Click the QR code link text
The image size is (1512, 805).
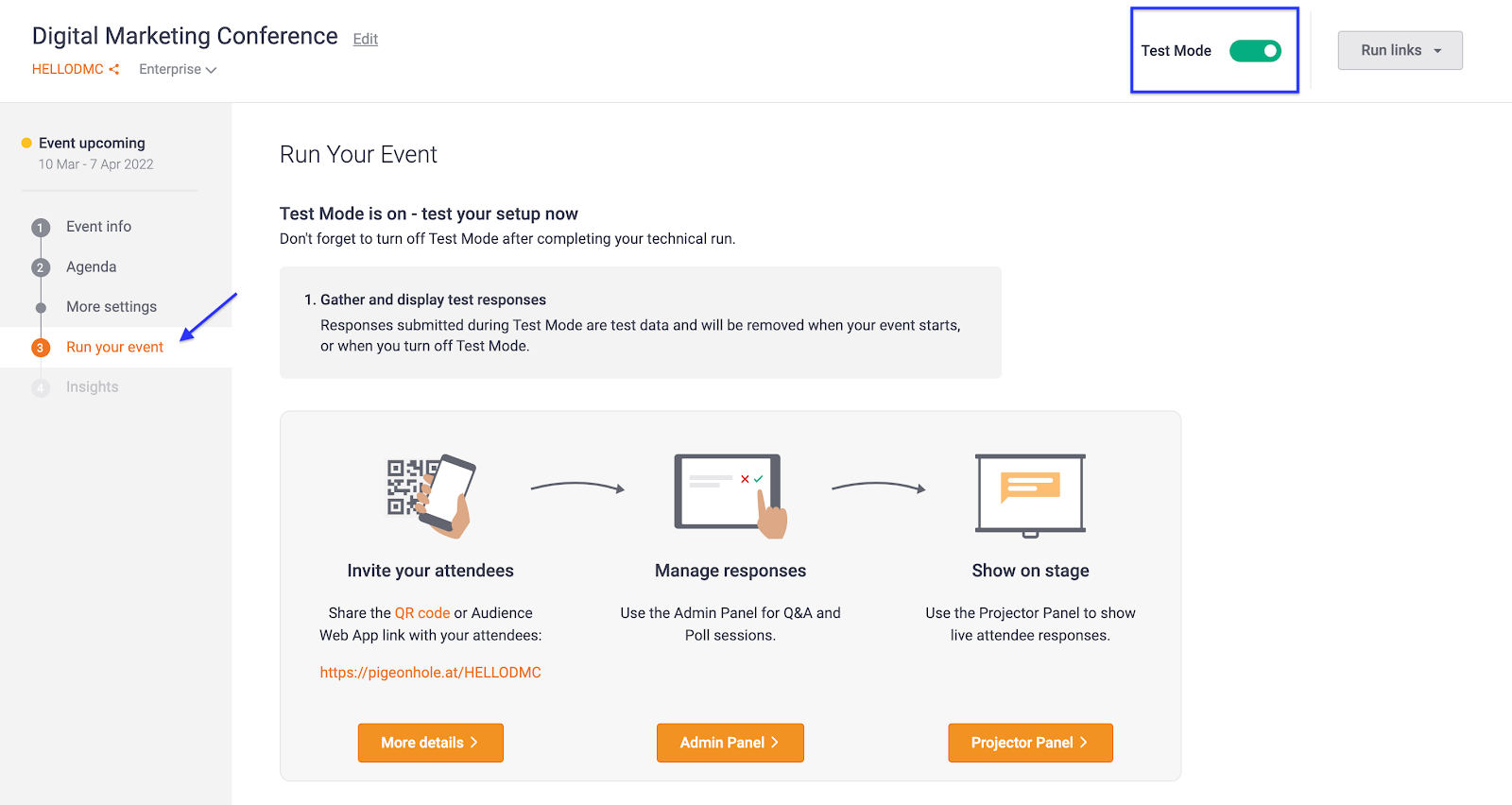coord(421,613)
